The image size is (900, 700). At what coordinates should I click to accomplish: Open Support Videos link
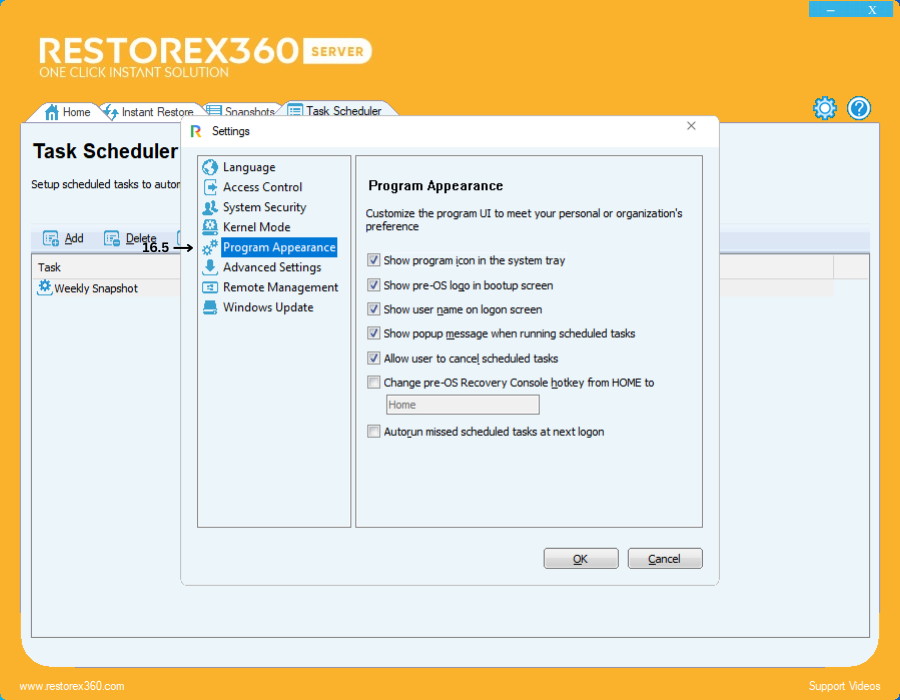click(844, 686)
